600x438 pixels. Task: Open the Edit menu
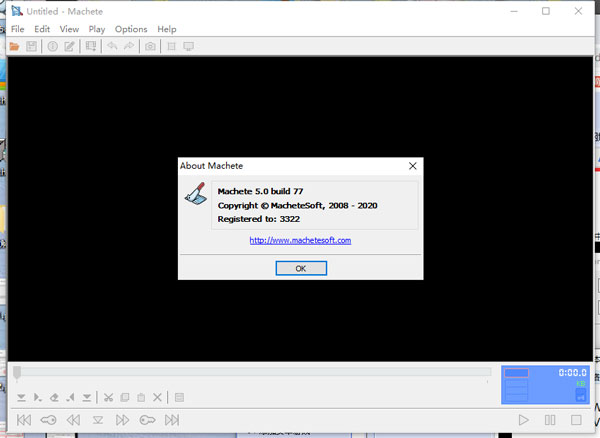(x=42, y=29)
